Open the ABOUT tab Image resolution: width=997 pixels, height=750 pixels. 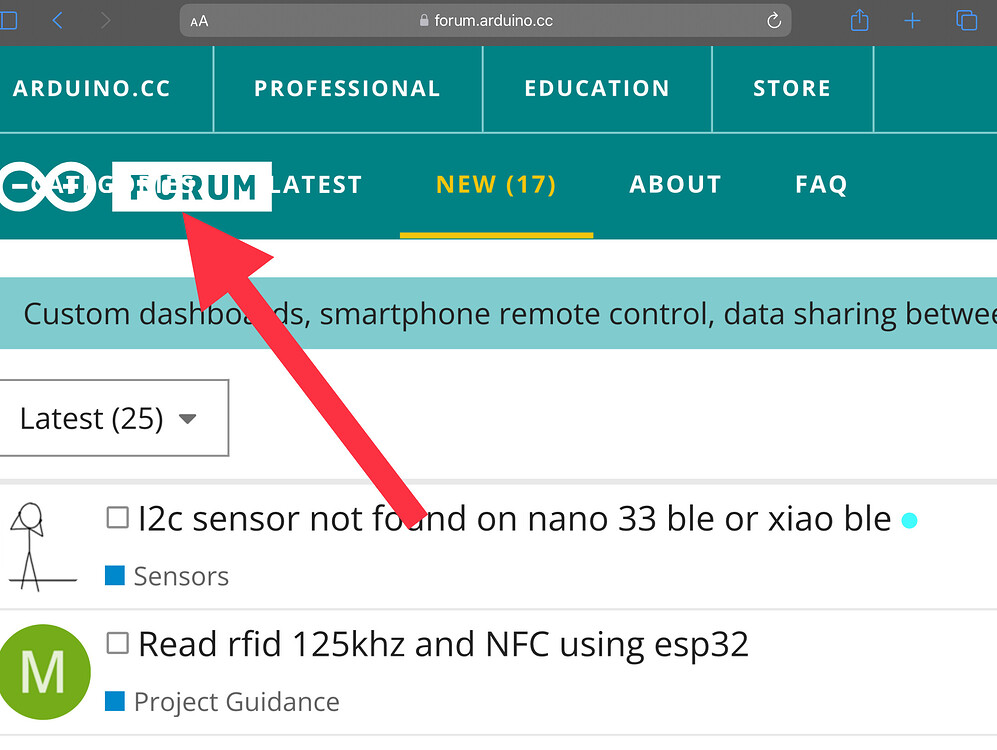(675, 184)
